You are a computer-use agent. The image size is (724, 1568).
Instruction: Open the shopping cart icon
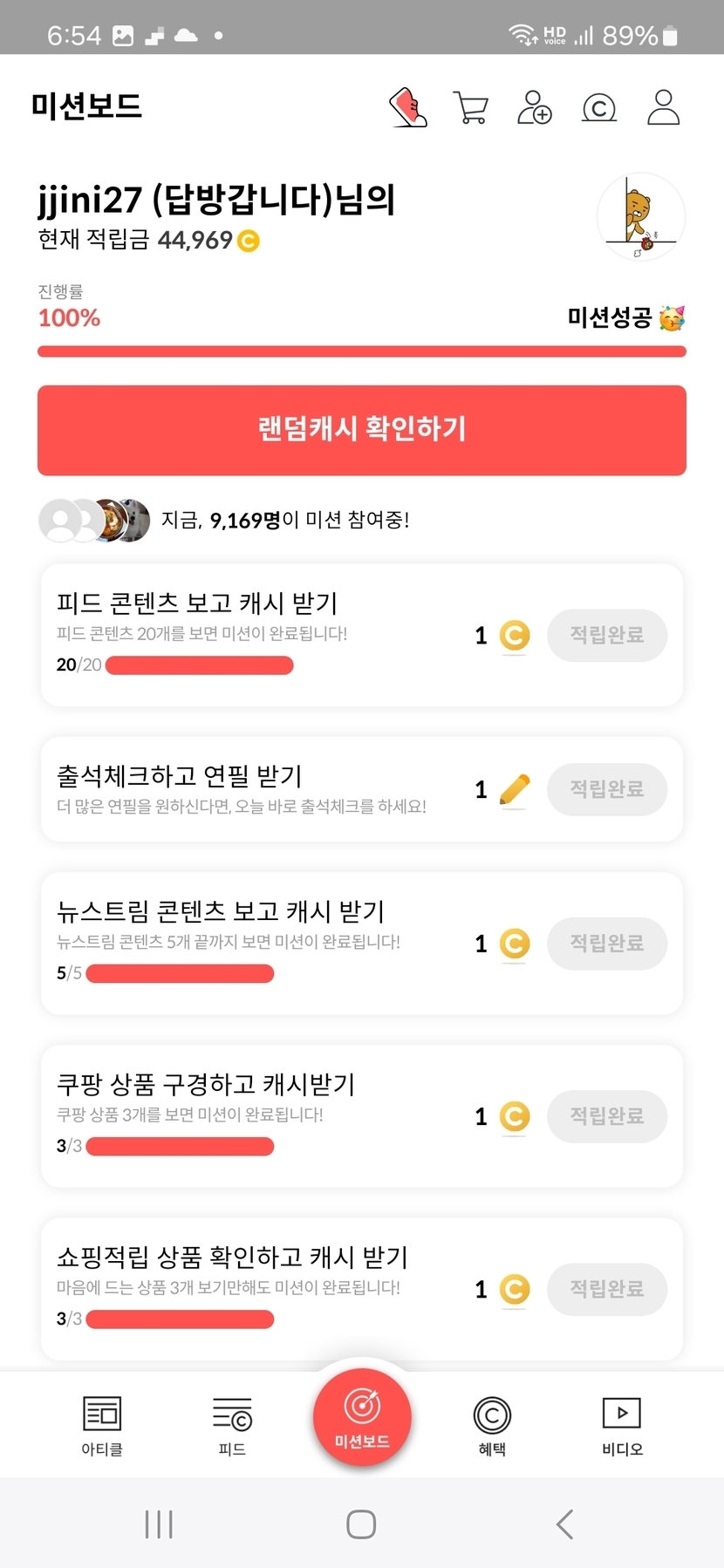471,107
